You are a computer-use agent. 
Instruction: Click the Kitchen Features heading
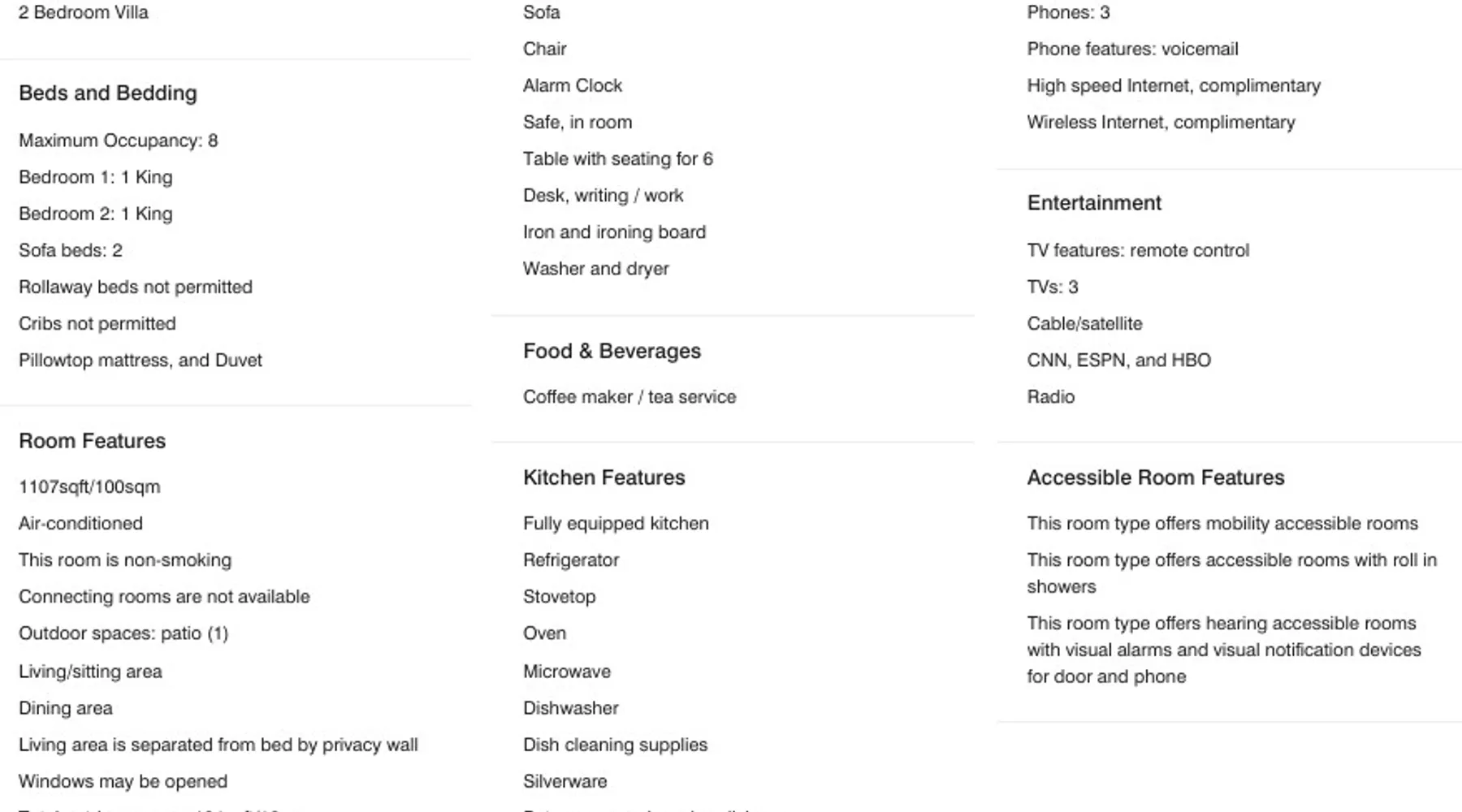coord(603,477)
